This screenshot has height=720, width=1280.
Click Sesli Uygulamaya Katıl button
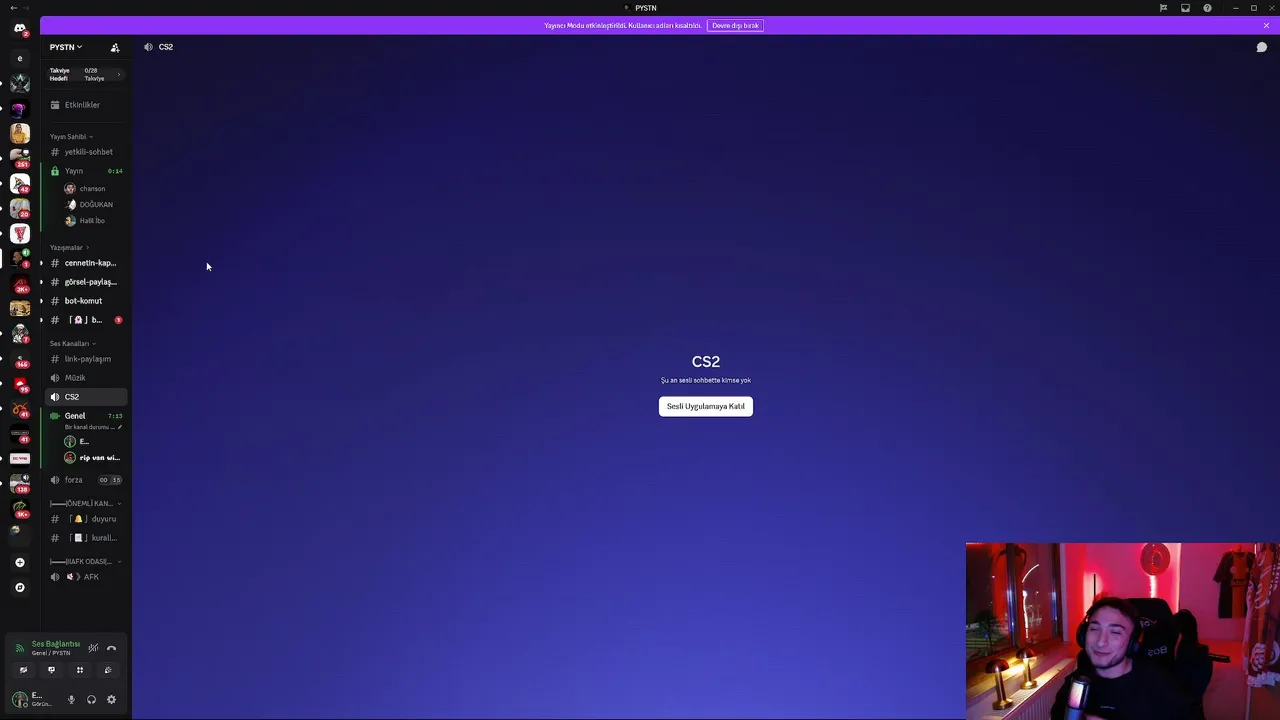[706, 406]
